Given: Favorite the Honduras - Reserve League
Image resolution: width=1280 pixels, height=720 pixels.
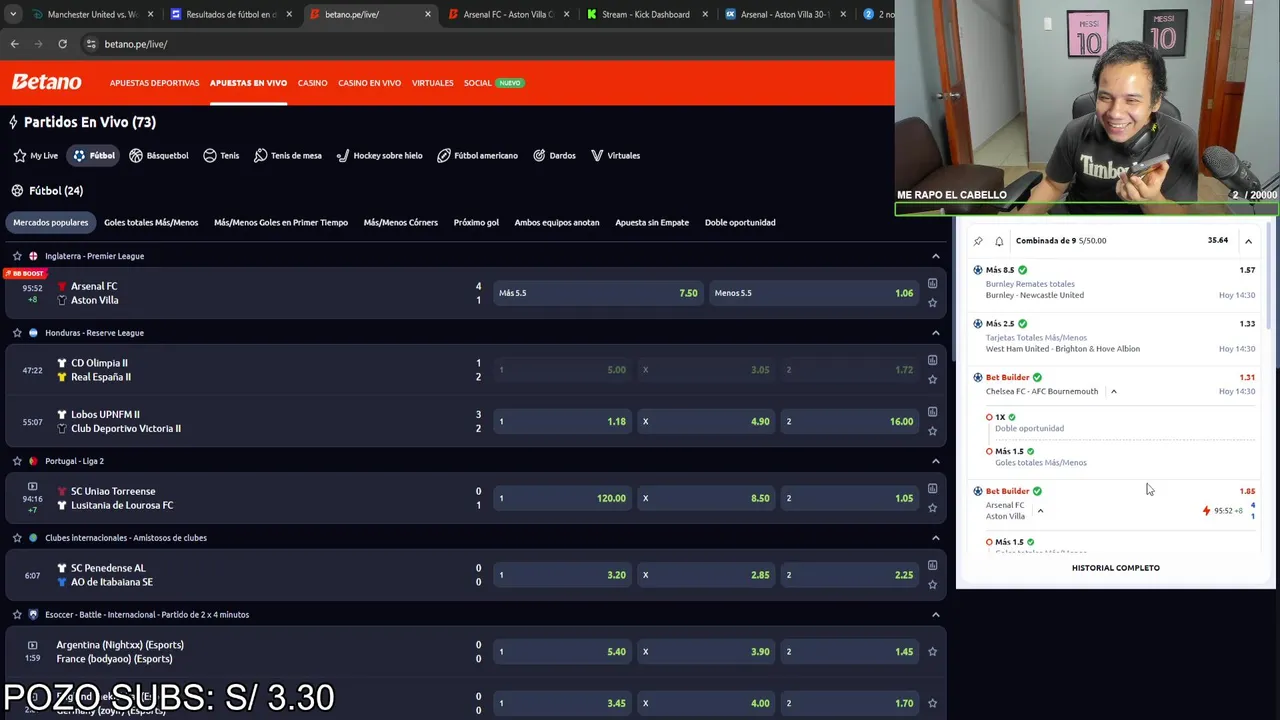Looking at the screenshot, I should pos(17,333).
